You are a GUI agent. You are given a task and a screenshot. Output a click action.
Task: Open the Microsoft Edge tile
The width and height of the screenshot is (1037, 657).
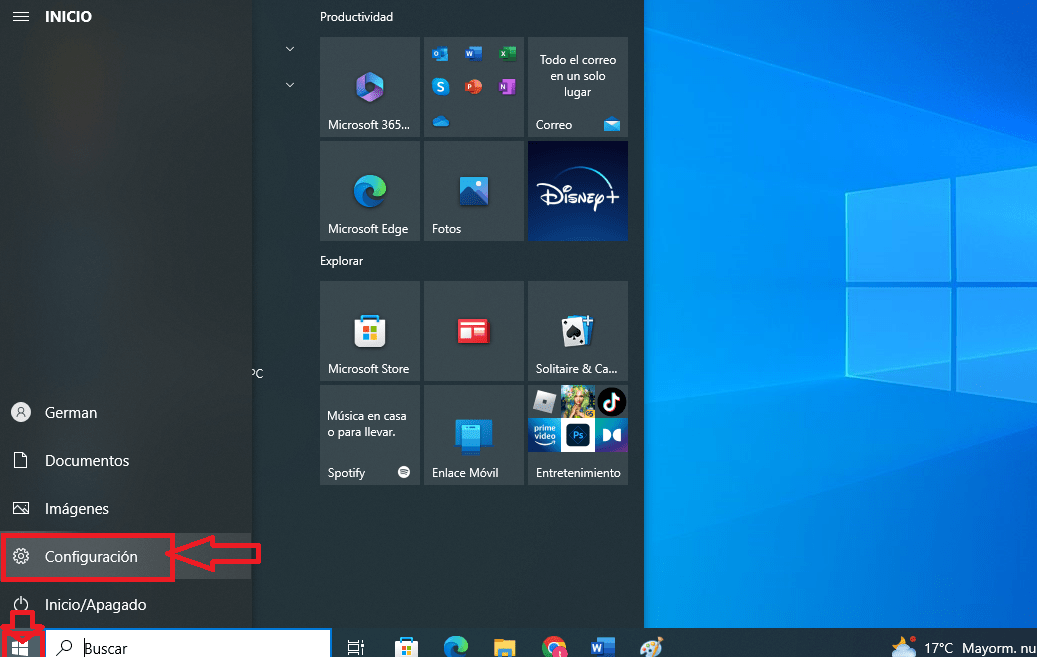370,191
